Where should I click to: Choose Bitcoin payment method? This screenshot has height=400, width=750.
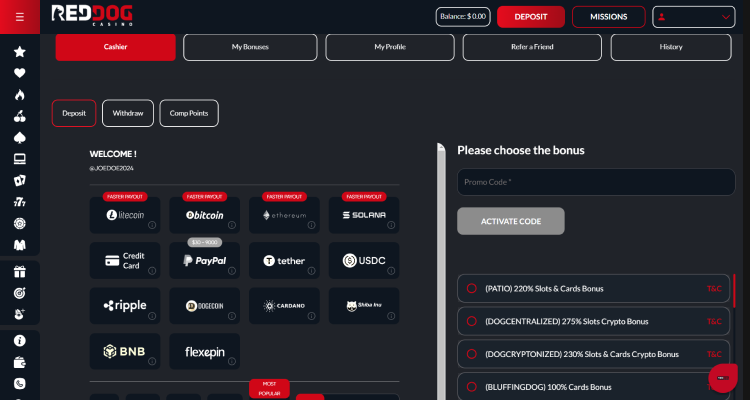pyautogui.click(x=205, y=215)
